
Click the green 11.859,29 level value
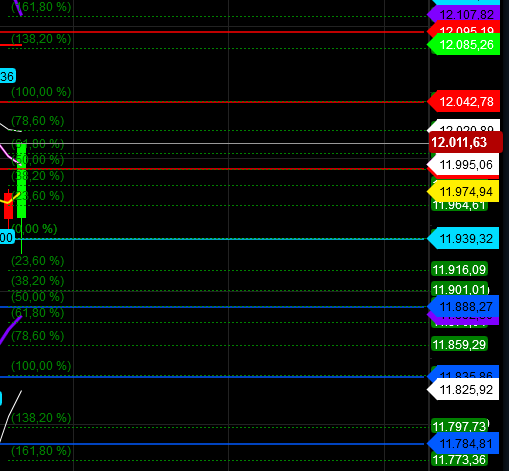point(459,344)
